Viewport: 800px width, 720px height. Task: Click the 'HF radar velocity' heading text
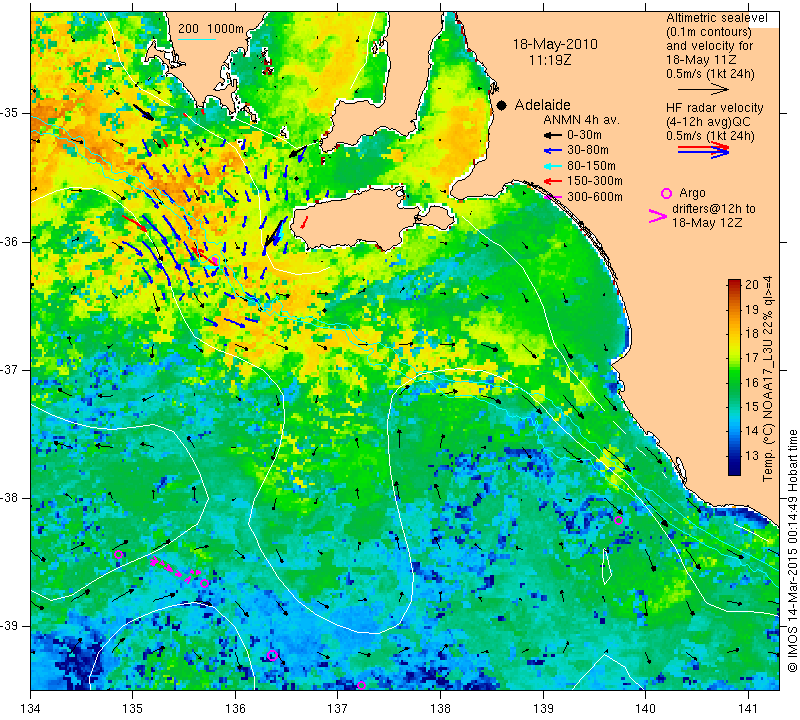(x=714, y=108)
